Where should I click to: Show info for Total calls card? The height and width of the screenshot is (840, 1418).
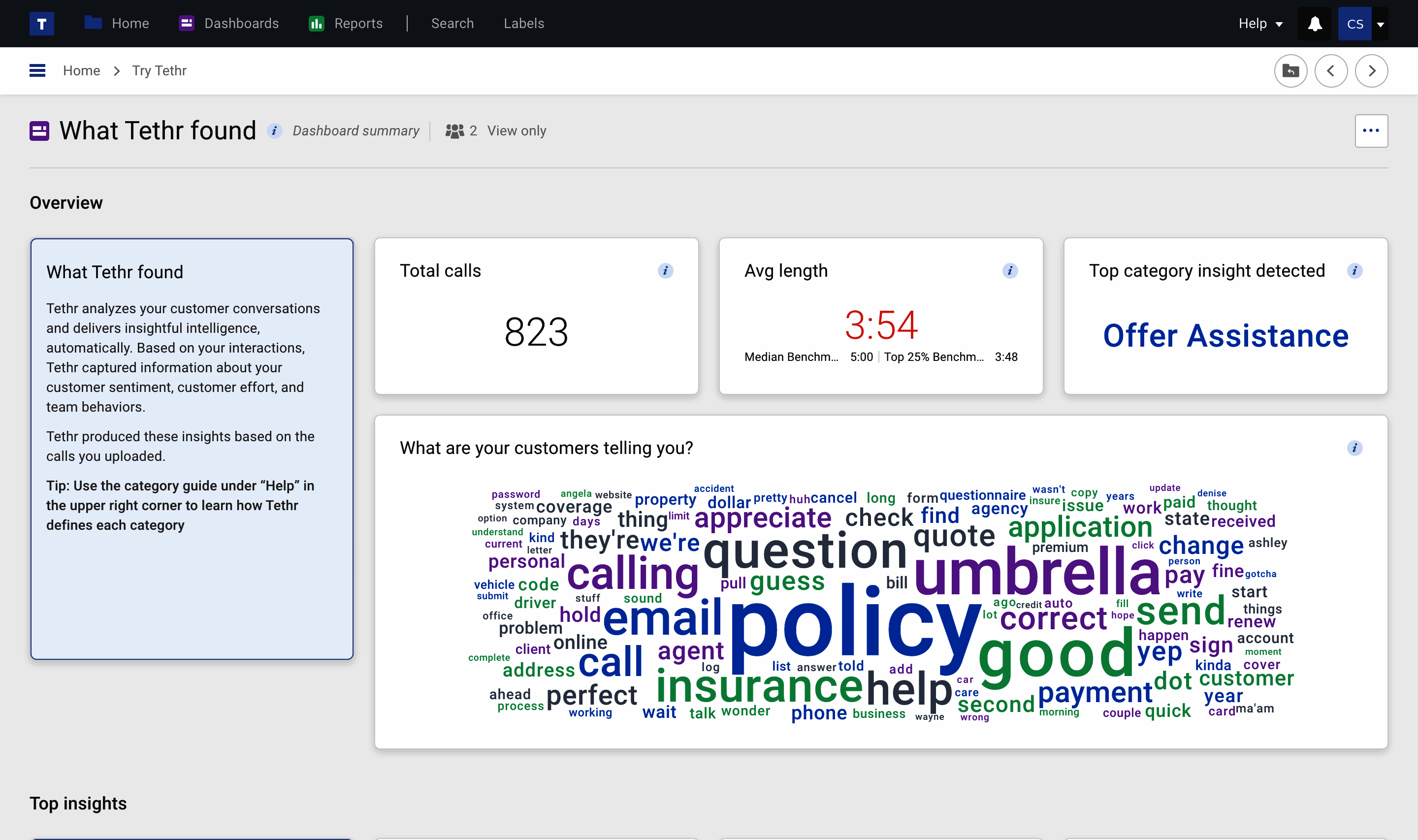[x=666, y=271]
